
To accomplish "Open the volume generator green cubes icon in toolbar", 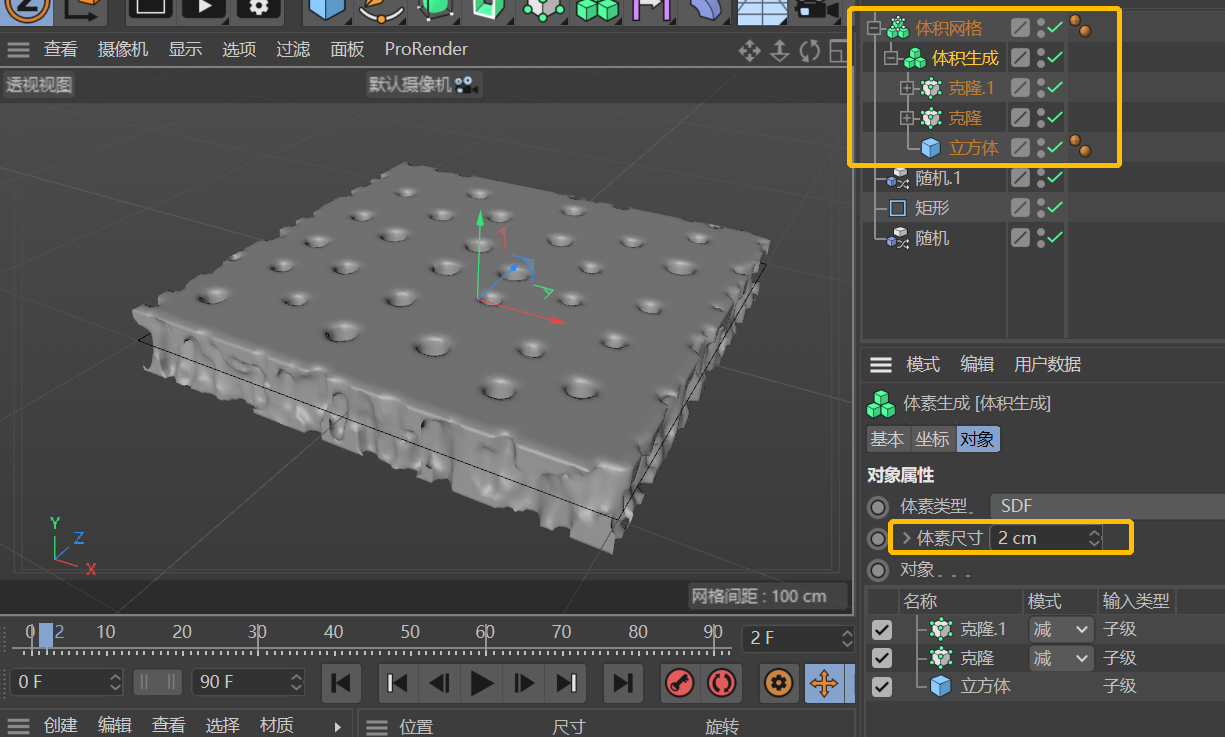I will [598, 9].
